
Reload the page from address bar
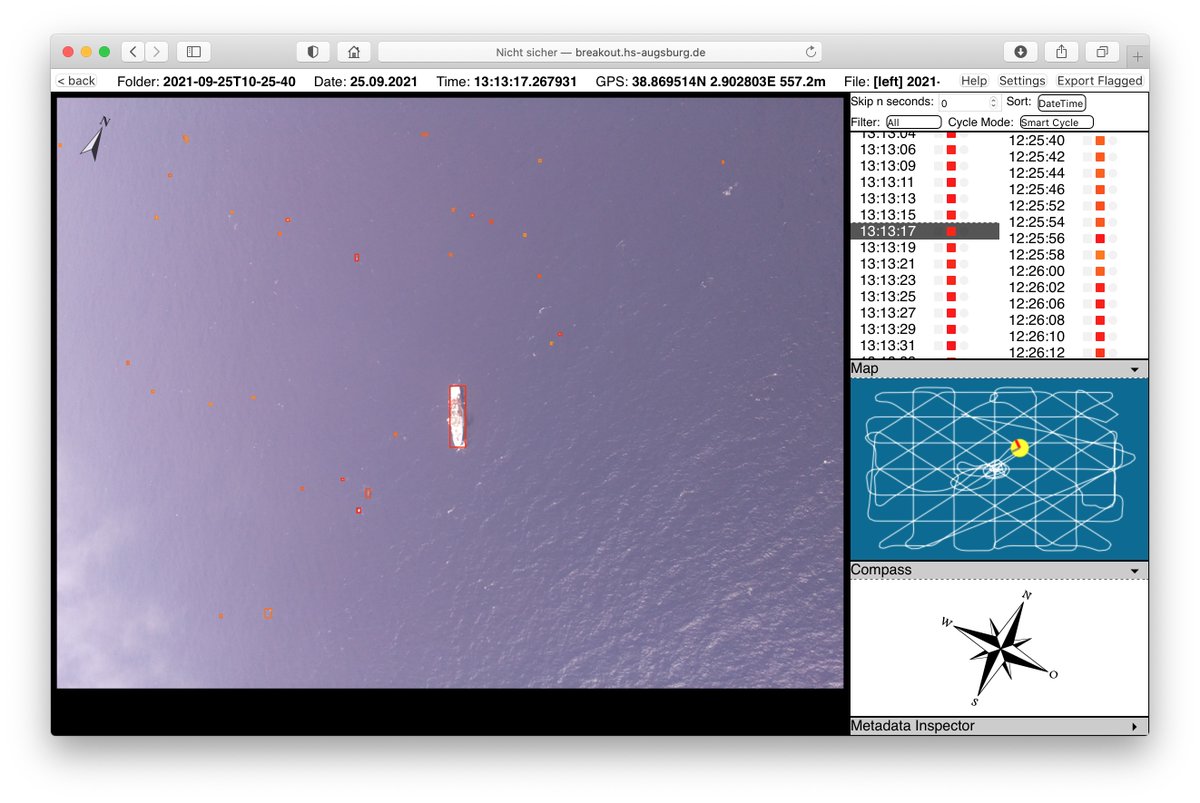click(810, 52)
